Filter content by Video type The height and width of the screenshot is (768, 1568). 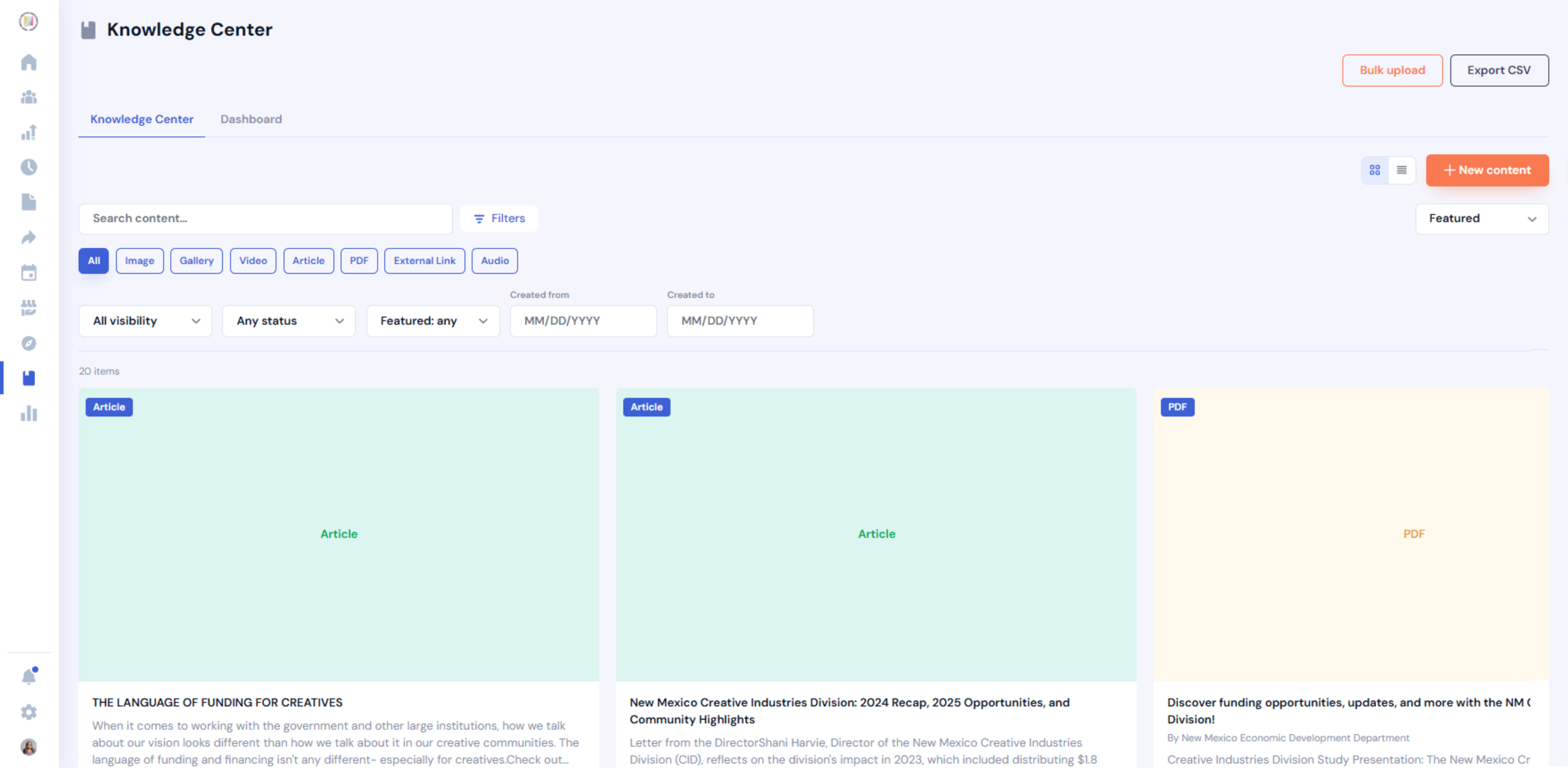pos(253,261)
